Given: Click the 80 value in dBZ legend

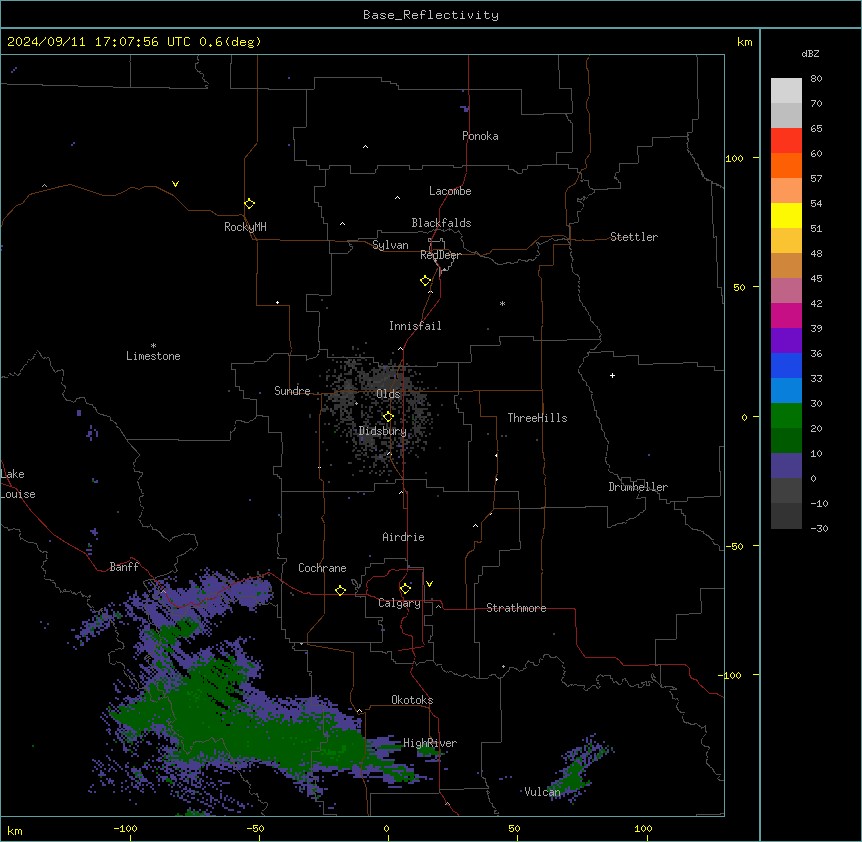Looking at the screenshot, I should (816, 79).
